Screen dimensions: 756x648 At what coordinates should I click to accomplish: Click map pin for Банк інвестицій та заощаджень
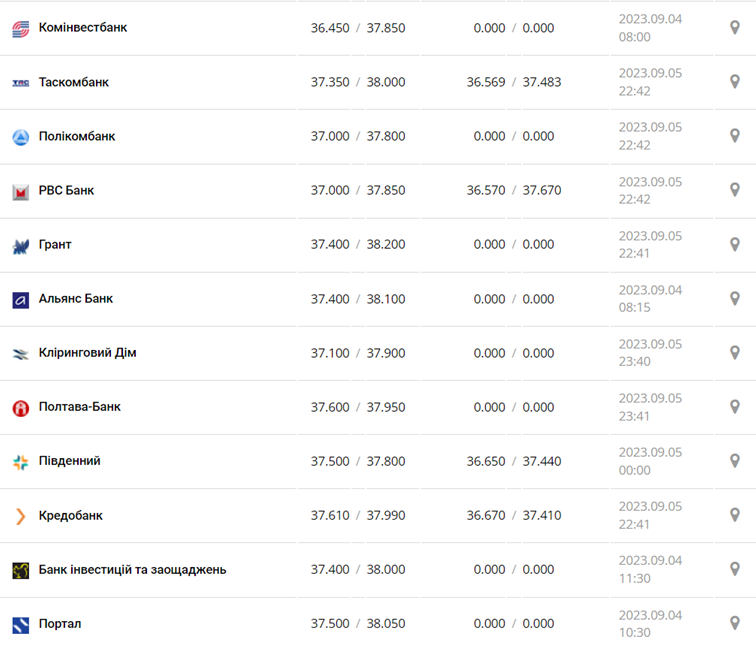[x=735, y=570]
